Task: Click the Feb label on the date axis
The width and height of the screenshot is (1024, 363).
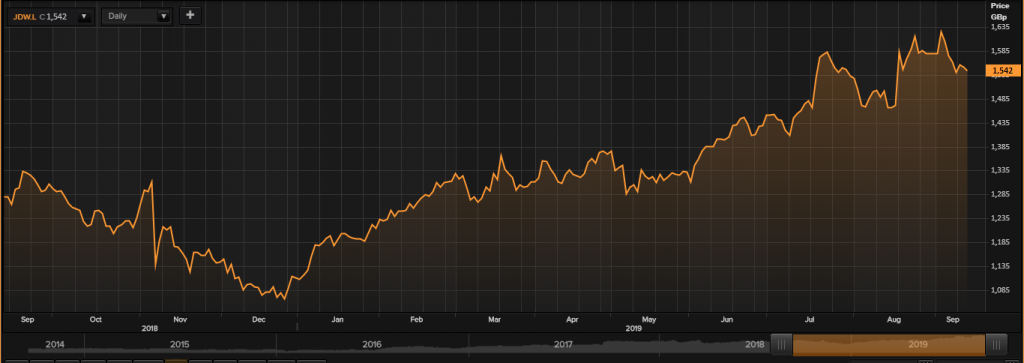Action: tap(416, 320)
